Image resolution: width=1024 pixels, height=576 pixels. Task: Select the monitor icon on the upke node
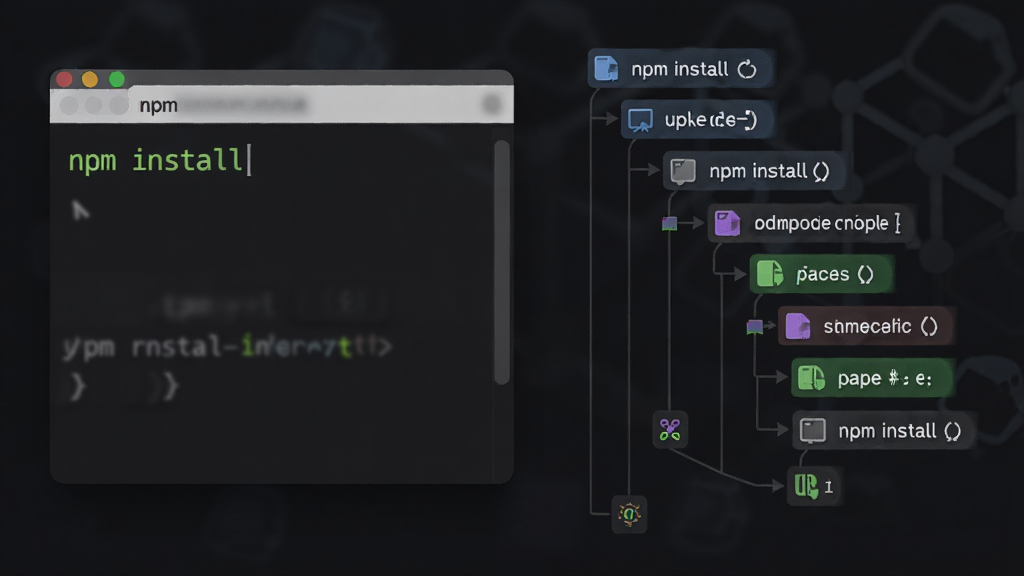pyautogui.click(x=640, y=120)
